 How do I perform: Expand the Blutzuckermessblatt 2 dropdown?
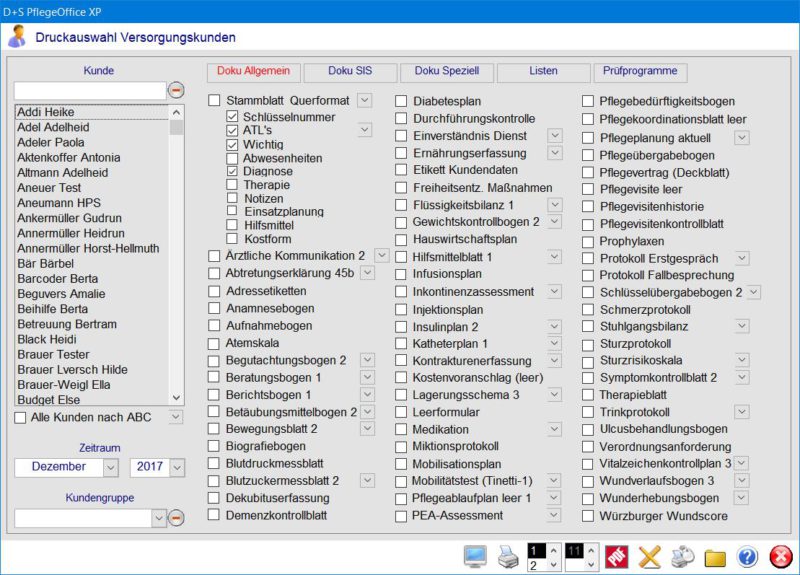[x=367, y=481]
